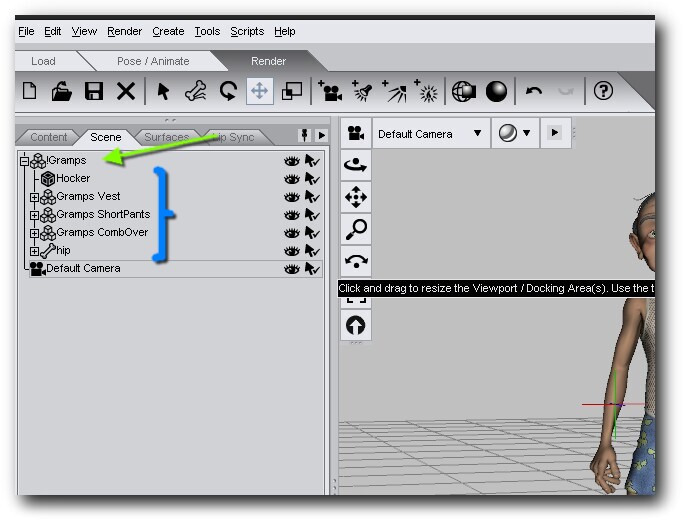Click the orbit camera control
The width and height of the screenshot is (684, 524).
tap(356, 165)
